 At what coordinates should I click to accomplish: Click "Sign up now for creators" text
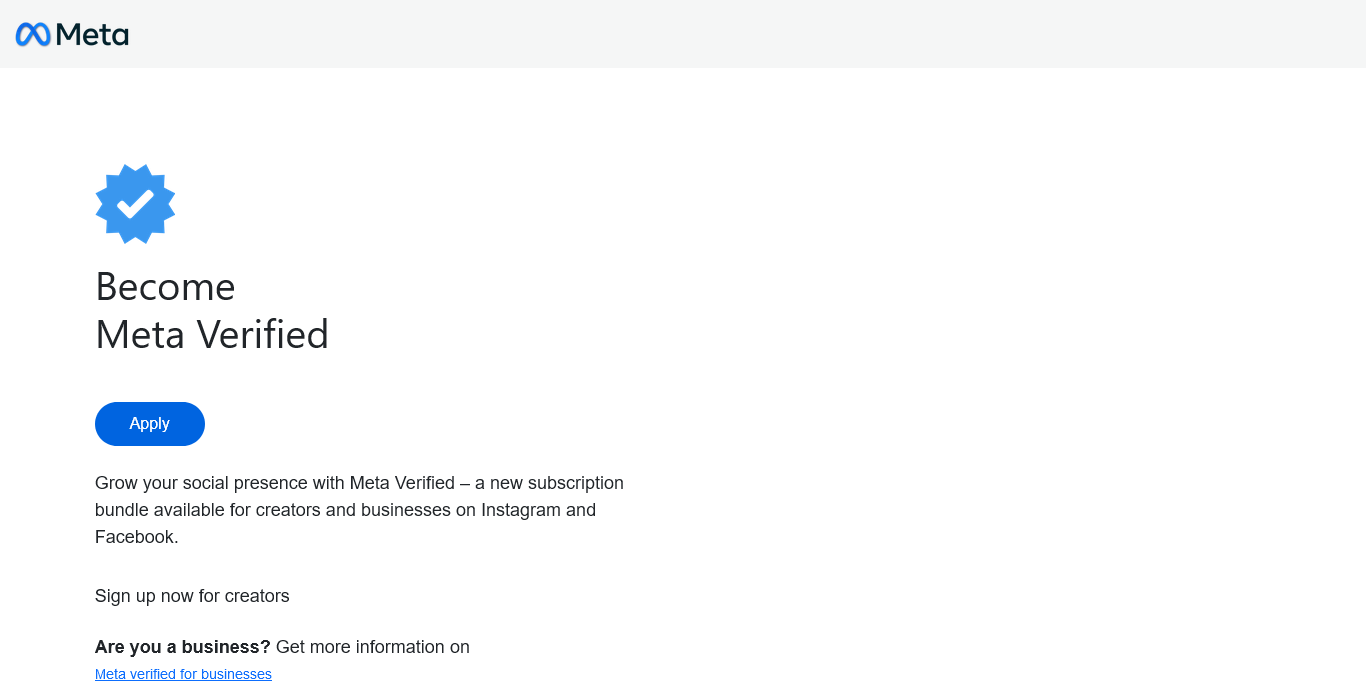(192, 596)
